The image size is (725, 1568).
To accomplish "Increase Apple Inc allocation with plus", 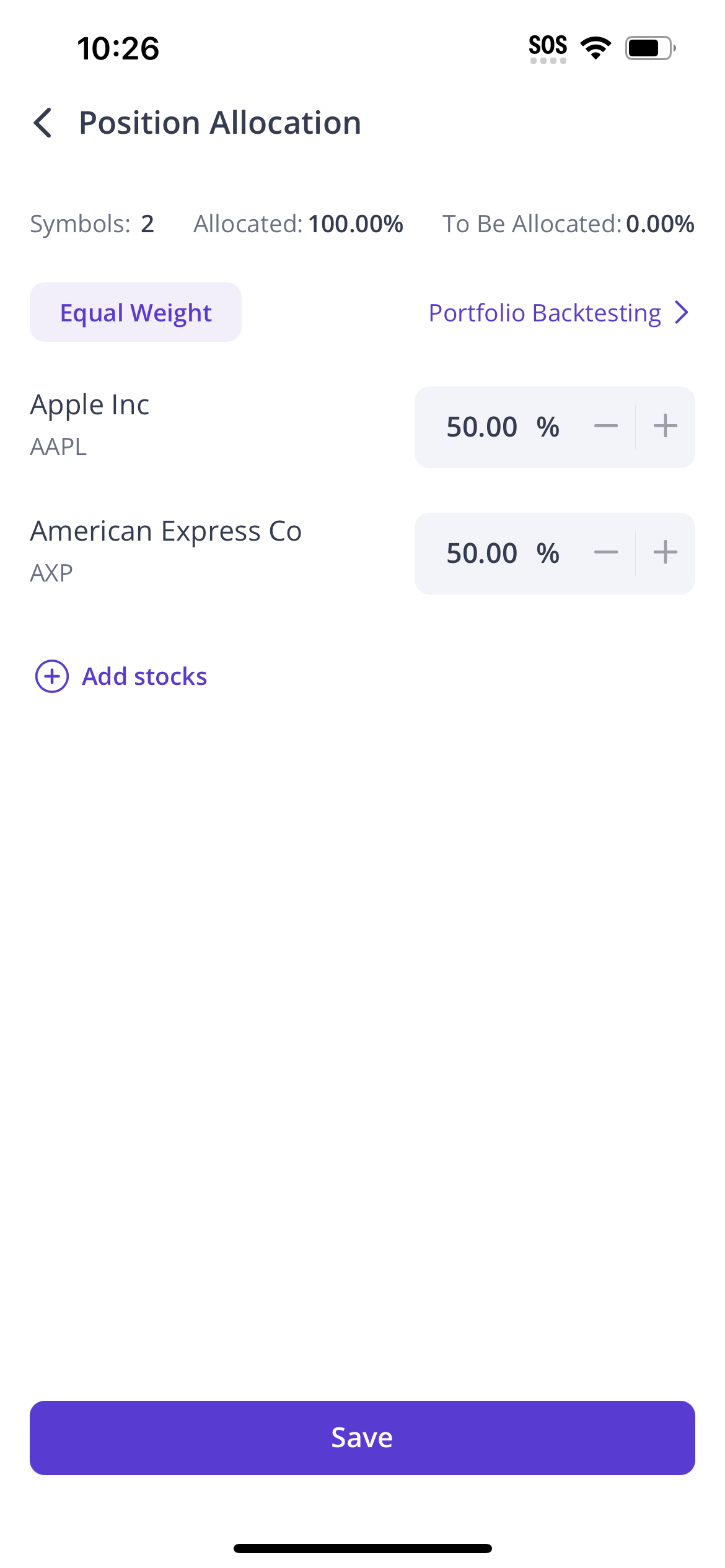I will coord(665,427).
